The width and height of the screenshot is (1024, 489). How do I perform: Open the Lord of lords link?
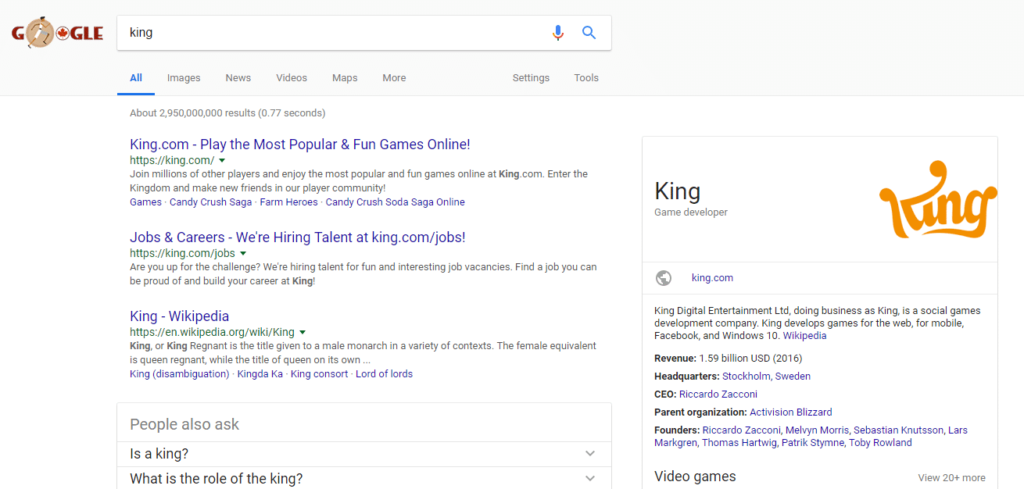[384, 374]
